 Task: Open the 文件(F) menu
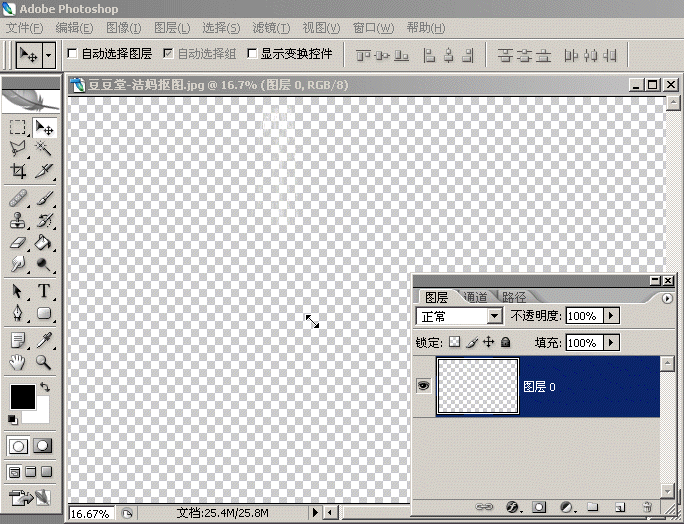coord(24,28)
